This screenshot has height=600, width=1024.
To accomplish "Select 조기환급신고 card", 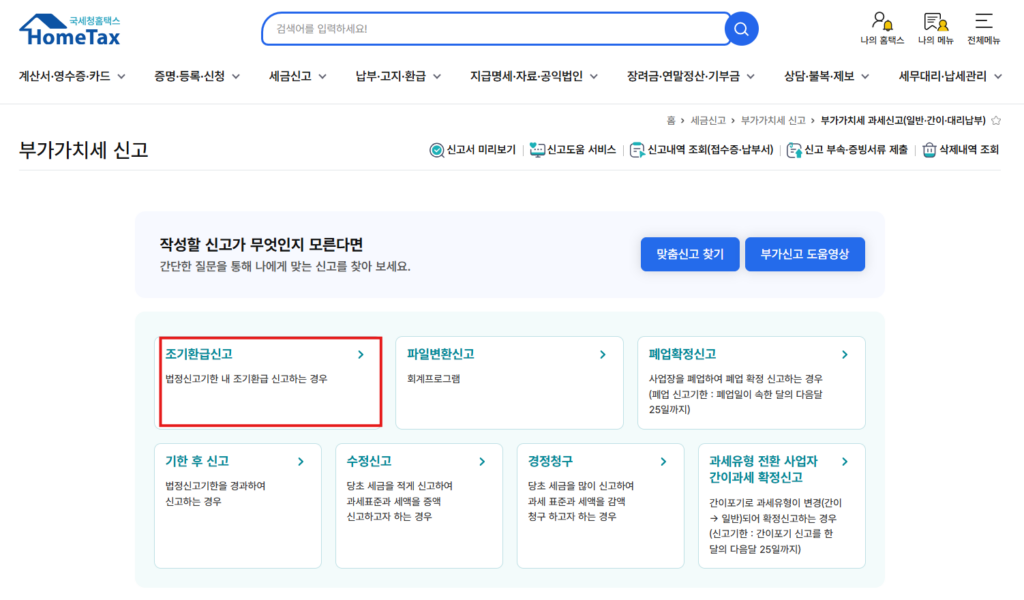I will (x=270, y=381).
